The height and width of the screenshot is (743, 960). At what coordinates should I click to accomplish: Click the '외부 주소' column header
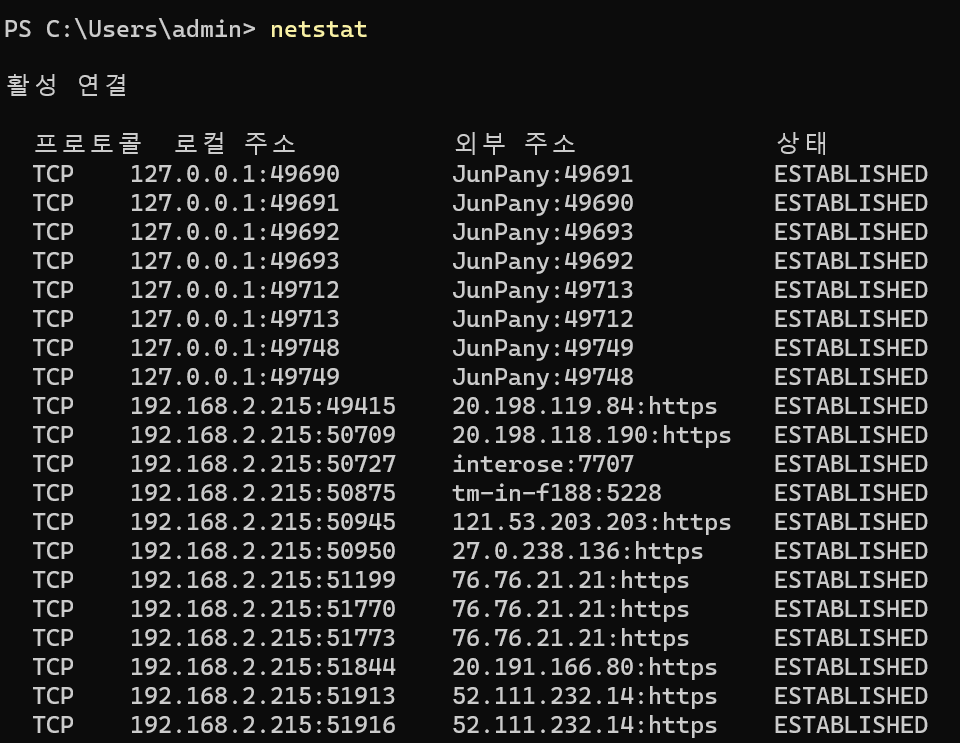click(x=515, y=143)
